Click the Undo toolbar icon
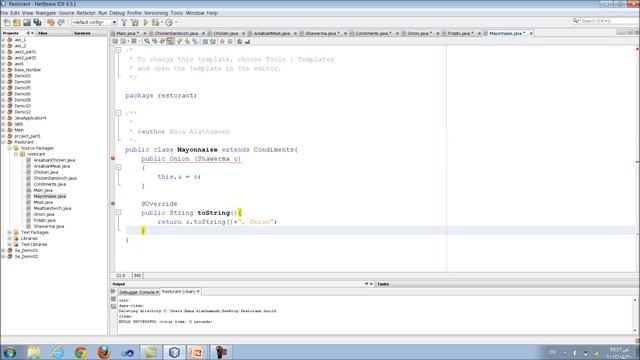This screenshot has width=640, height=360. coord(51,22)
